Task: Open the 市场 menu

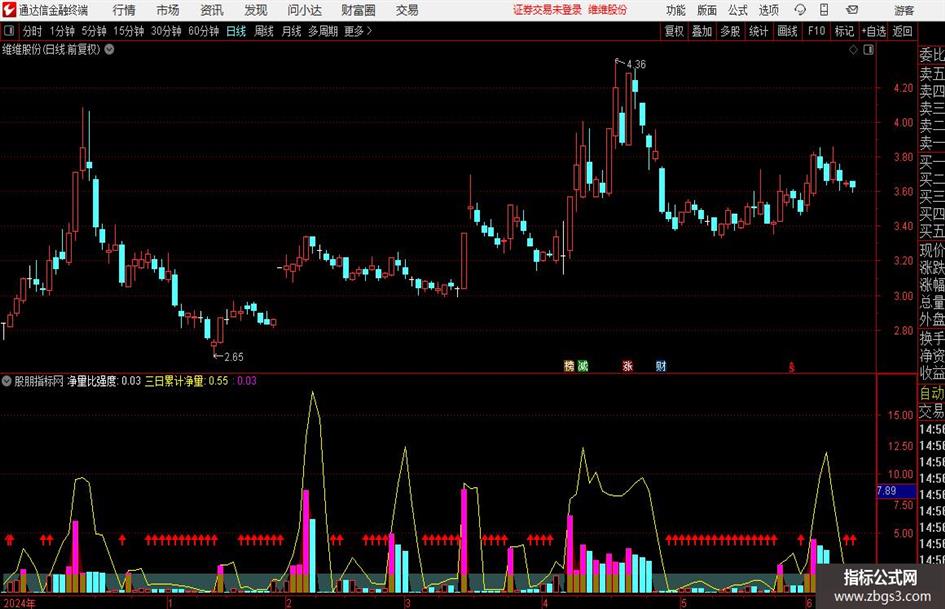Action: point(168,10)
